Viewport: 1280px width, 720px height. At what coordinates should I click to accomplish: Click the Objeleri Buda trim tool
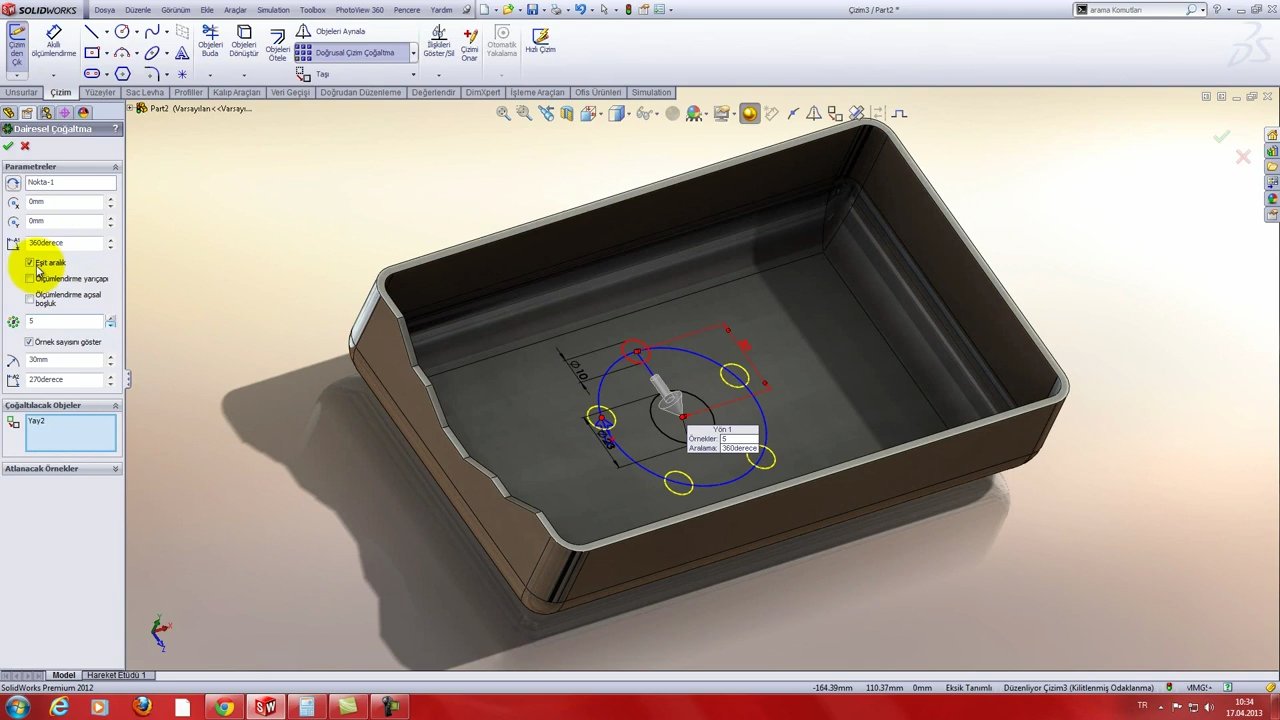(210, 41)
